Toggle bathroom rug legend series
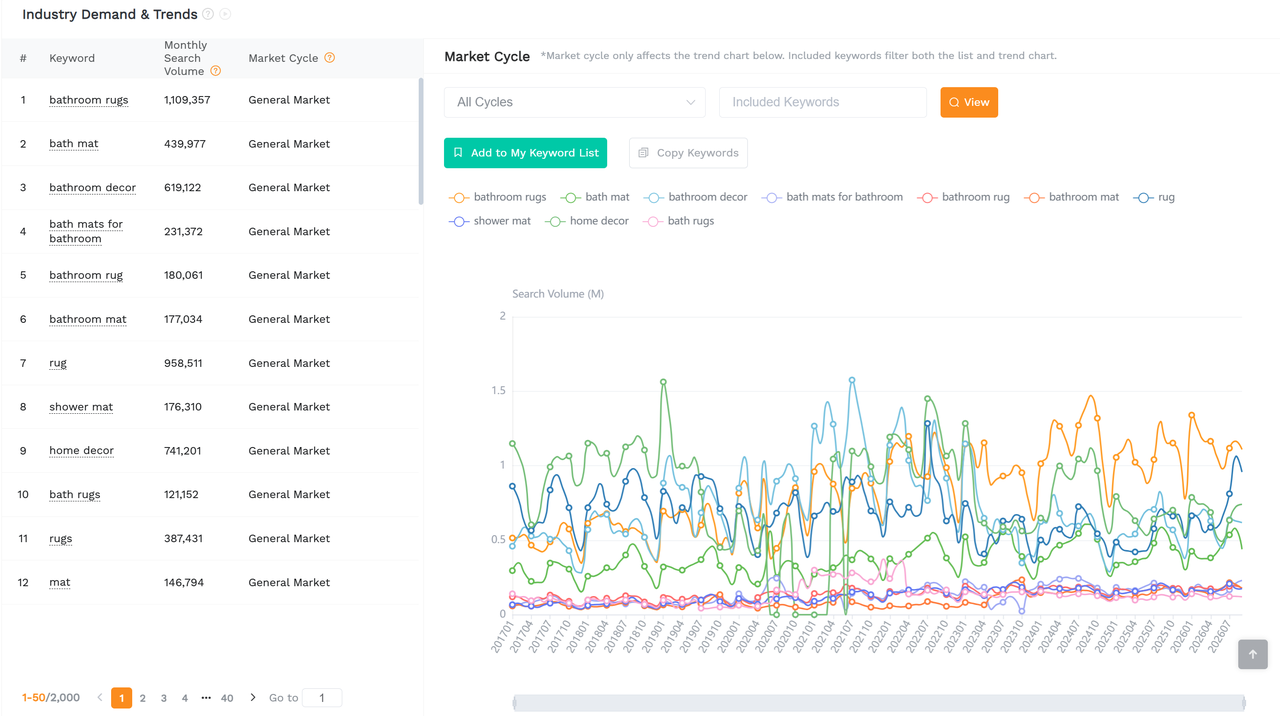 click(x=964, y=197)
